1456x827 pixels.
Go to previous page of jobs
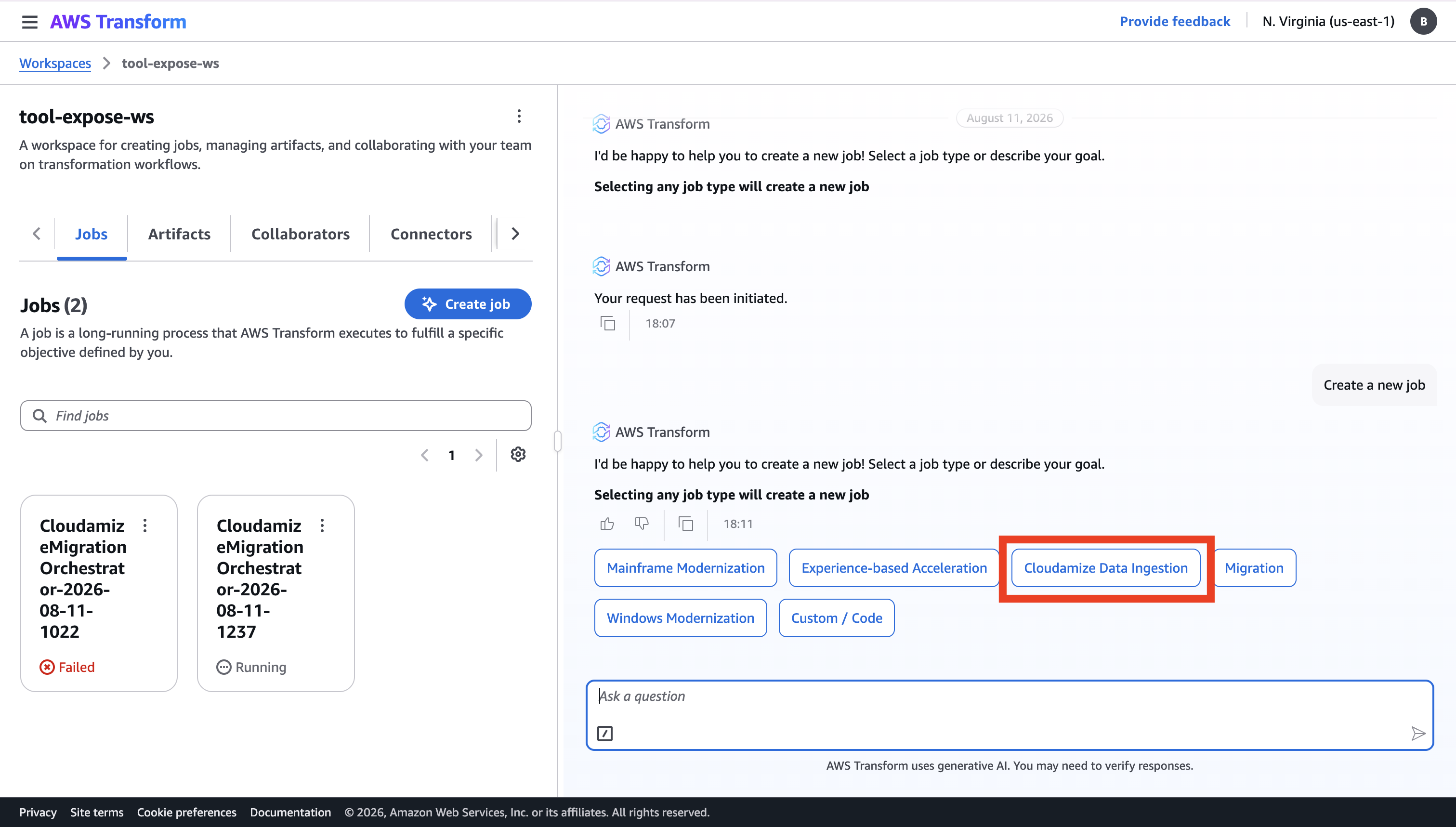tap(424, 455)
